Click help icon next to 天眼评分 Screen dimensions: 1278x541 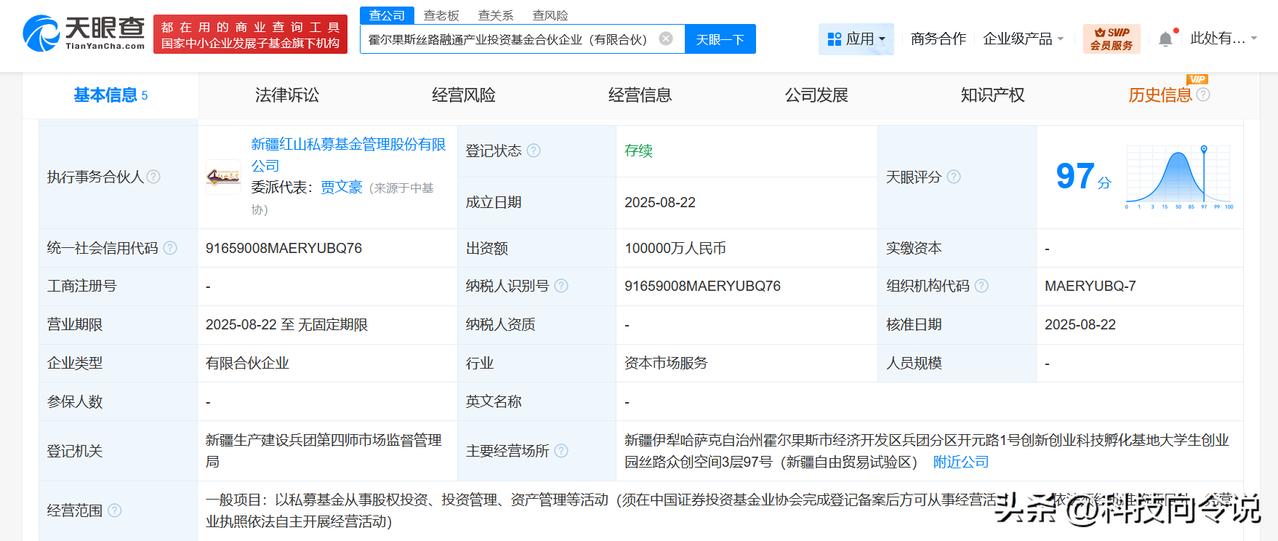point(953,176)
